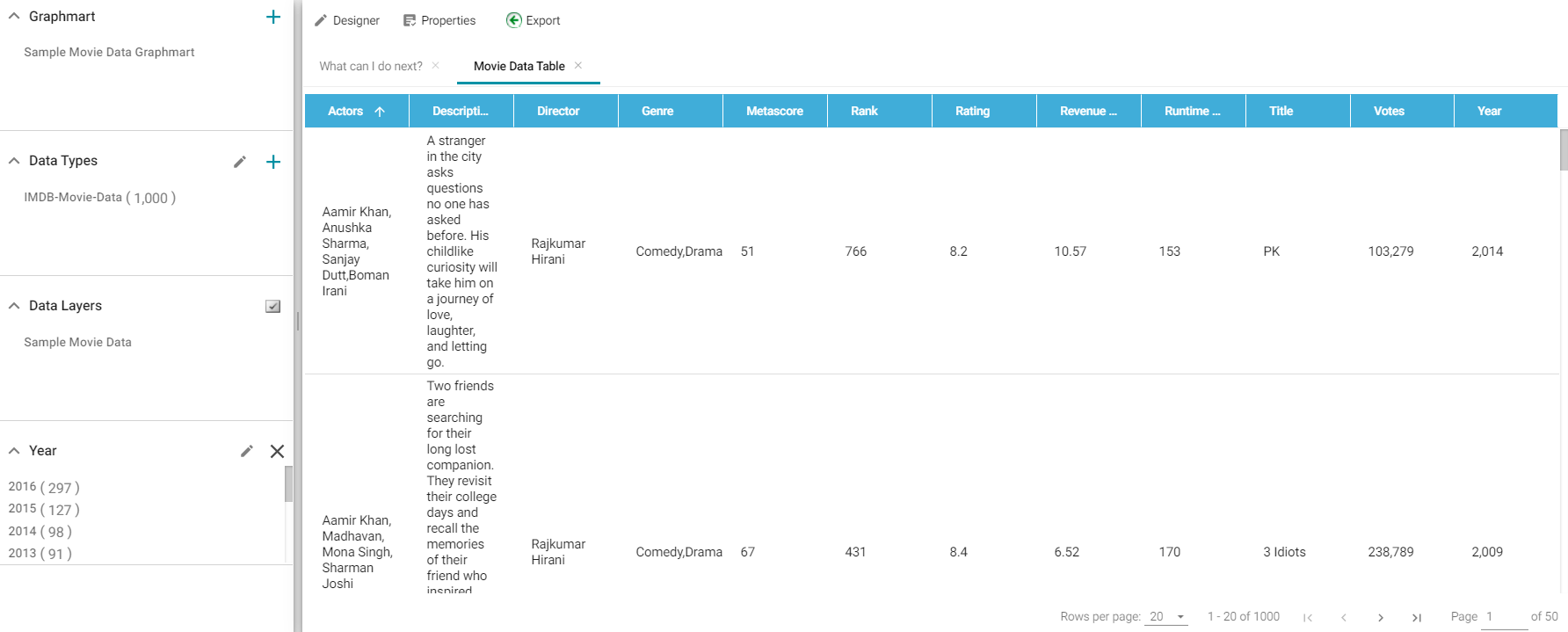1568x632 pixels.
Task: Filter by year 2013
Action: [40, 554]
